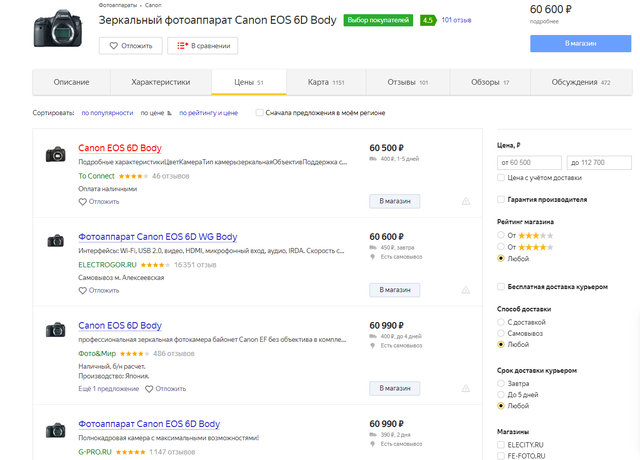Check the Гарантия производителя checkbox
This screenshot has width=640, height=460.
coord(502,200)
